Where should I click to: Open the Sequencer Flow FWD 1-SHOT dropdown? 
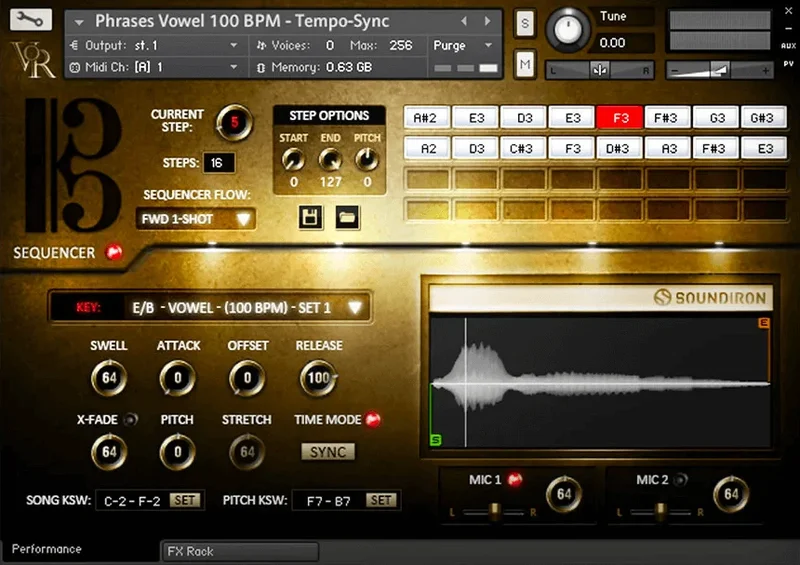click(195, 219)
